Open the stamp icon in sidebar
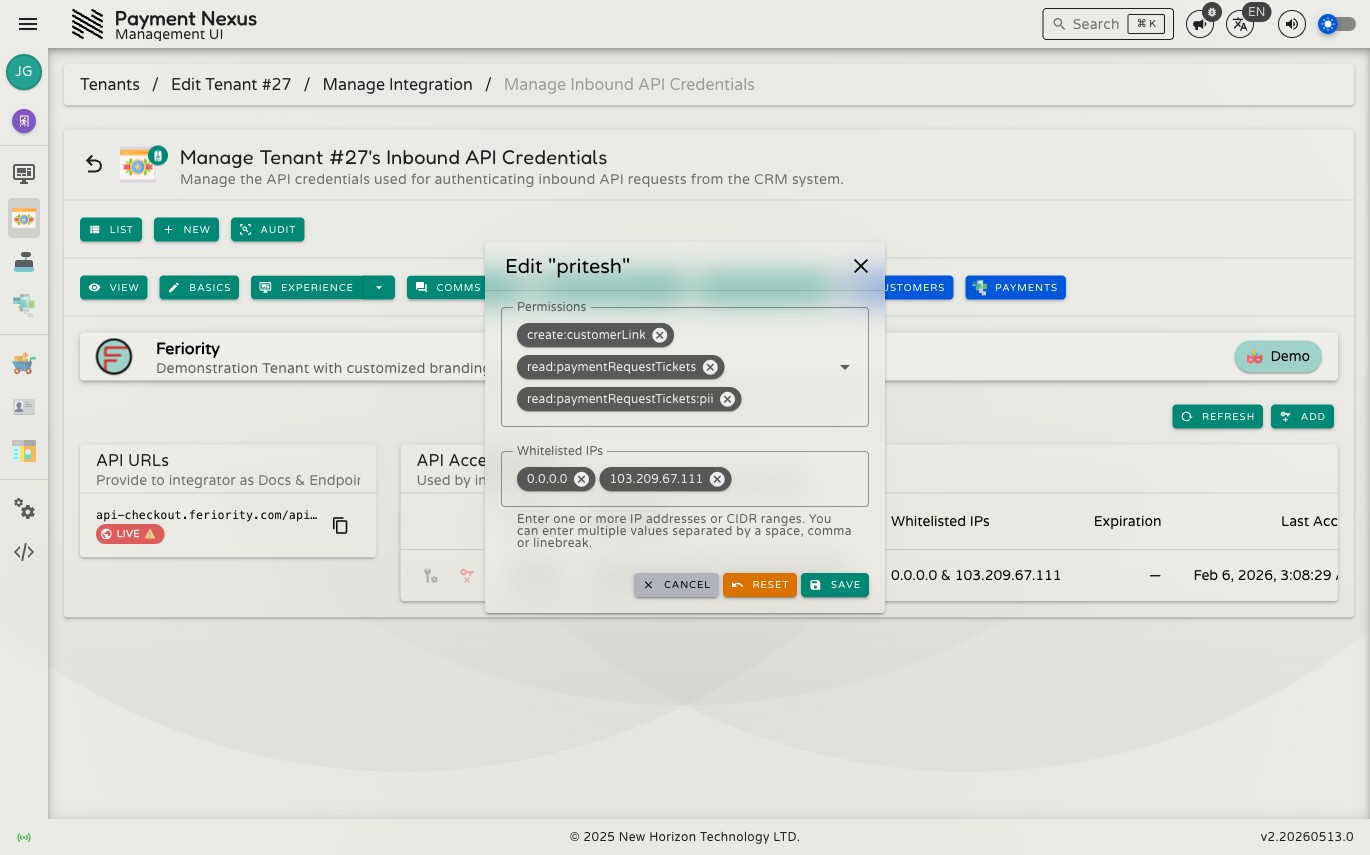Screen dimensions: 1370x855 24,262
